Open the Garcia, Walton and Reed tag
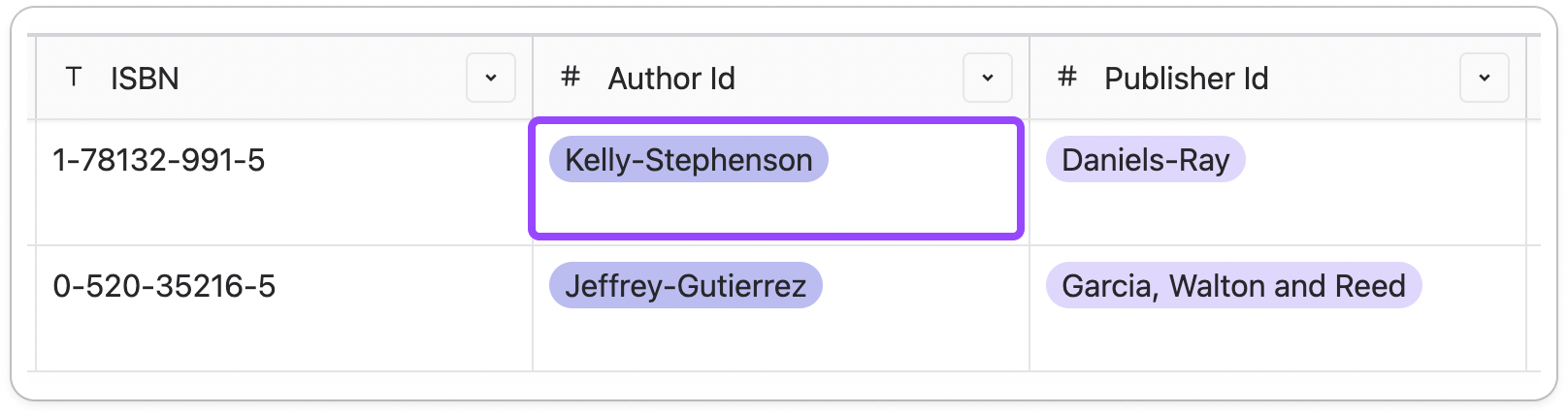Image resolution: width=1568 pixels, height=415 pixels. coord(1234,285)
